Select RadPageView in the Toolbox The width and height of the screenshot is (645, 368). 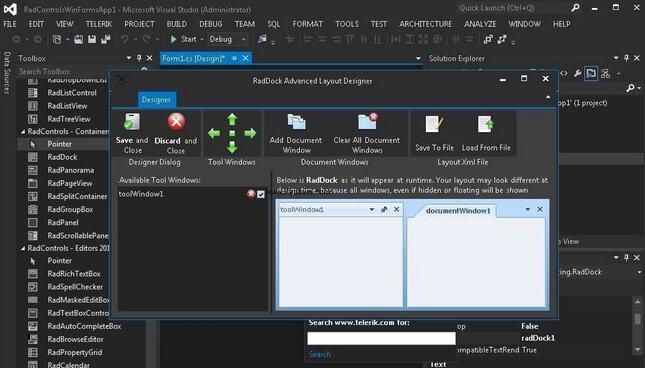[x=69, y=183]
